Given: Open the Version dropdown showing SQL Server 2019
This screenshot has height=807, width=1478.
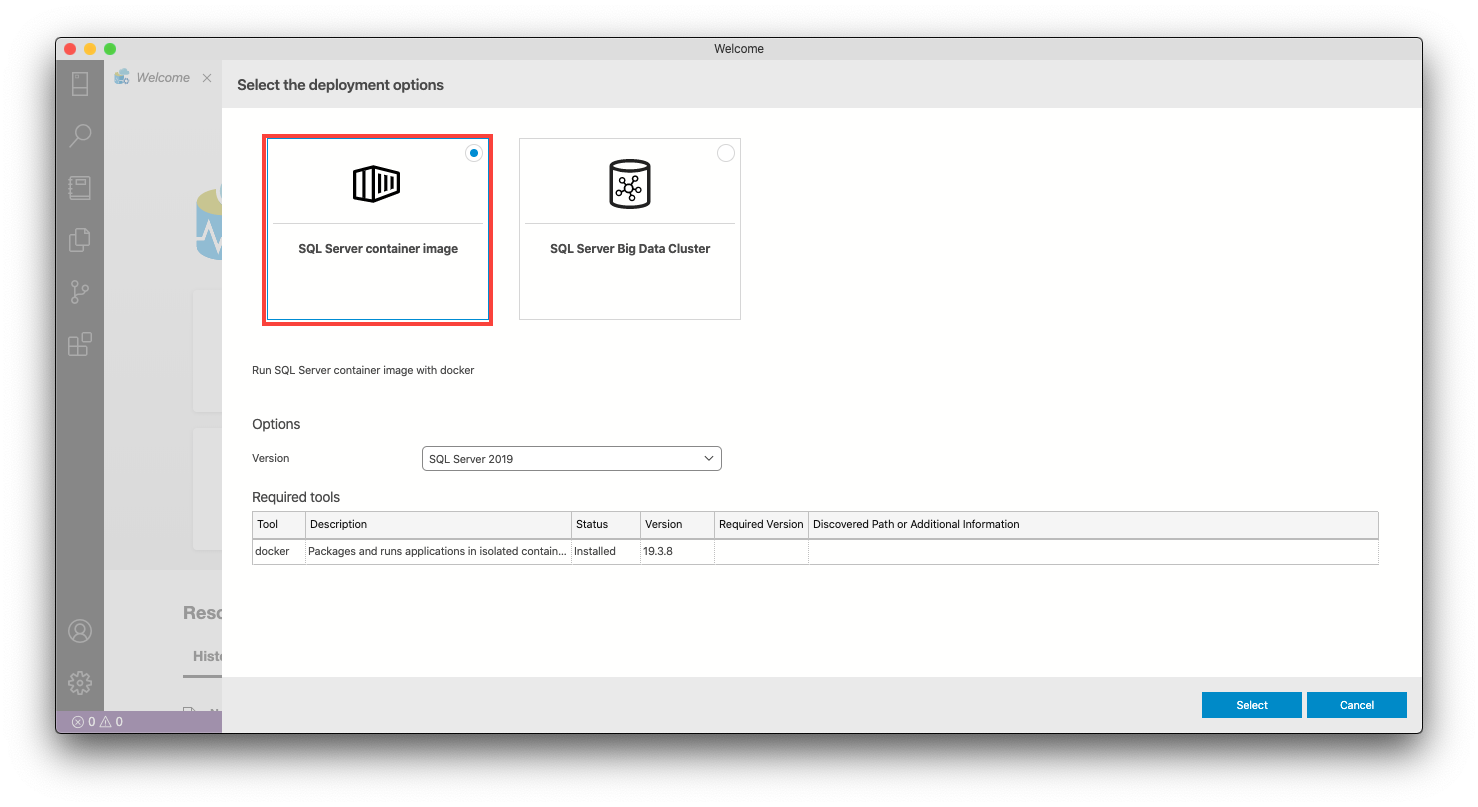Looking at the screenshot, I should point(571,459).
